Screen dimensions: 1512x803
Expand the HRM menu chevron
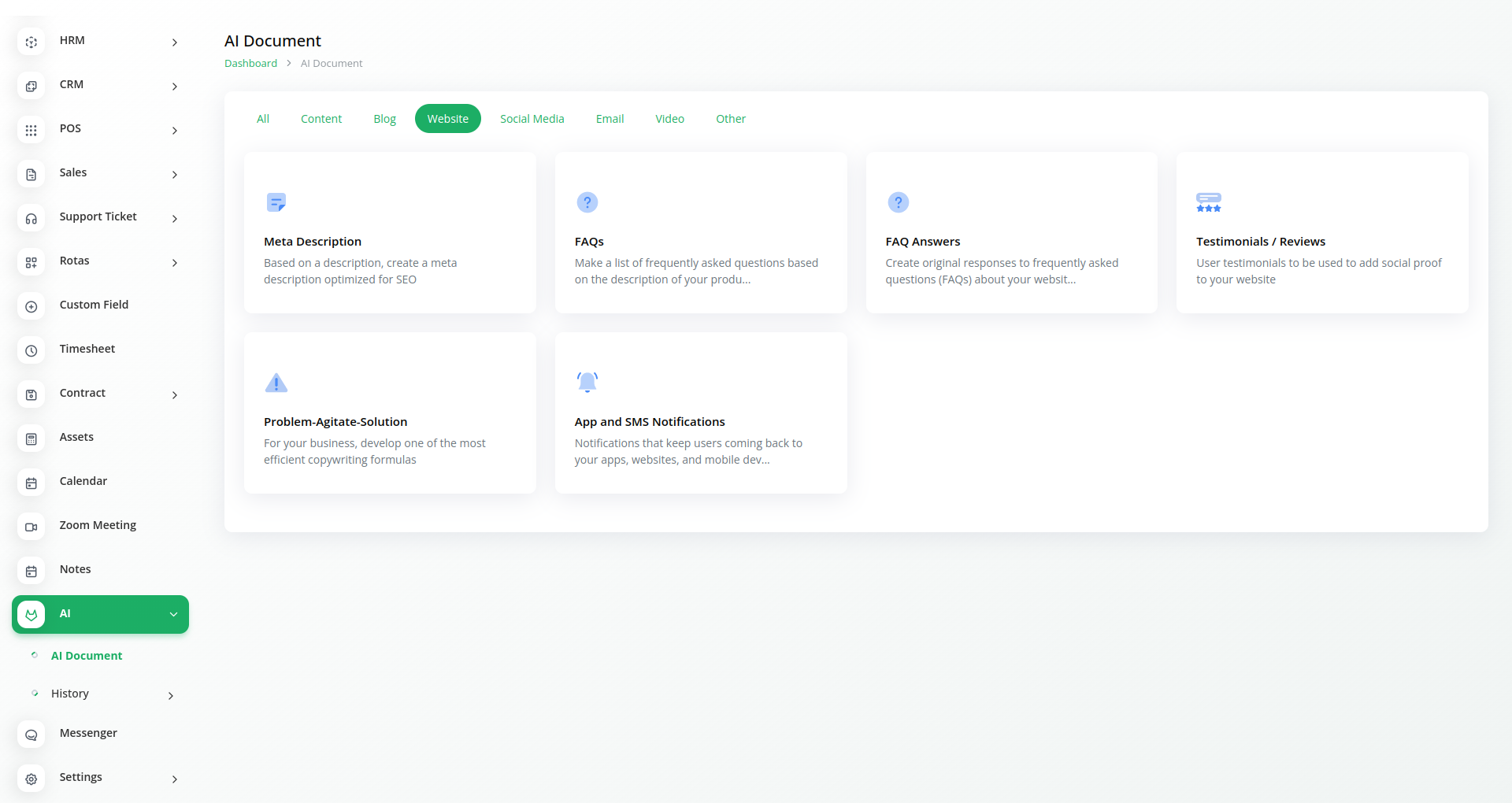(174, 43)
